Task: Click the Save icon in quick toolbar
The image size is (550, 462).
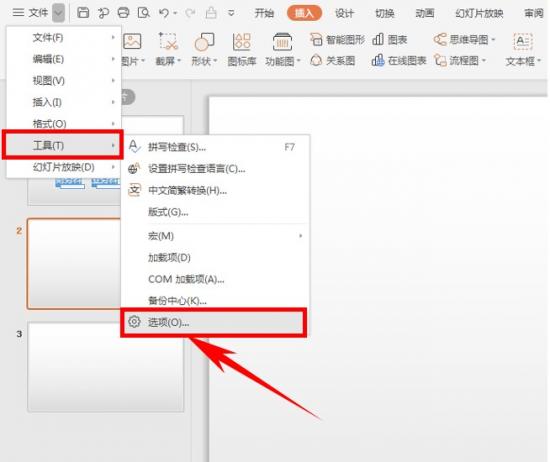Action: click(83, 13)
